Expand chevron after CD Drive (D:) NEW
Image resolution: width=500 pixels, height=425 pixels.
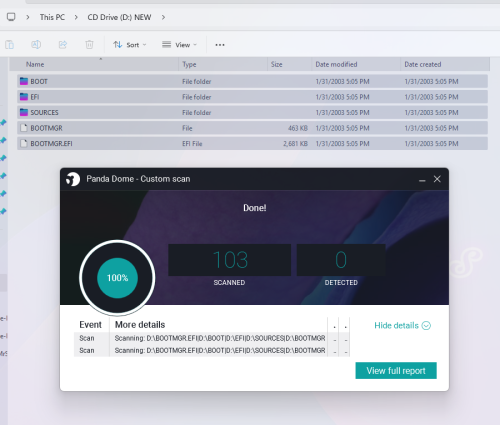pyautogui.click(x=163, y=17)
